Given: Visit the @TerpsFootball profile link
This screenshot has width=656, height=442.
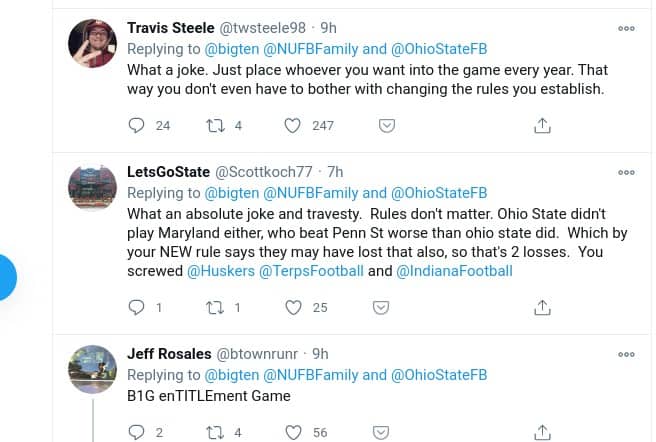Looking at the screenshot, I should pos(312,271).
